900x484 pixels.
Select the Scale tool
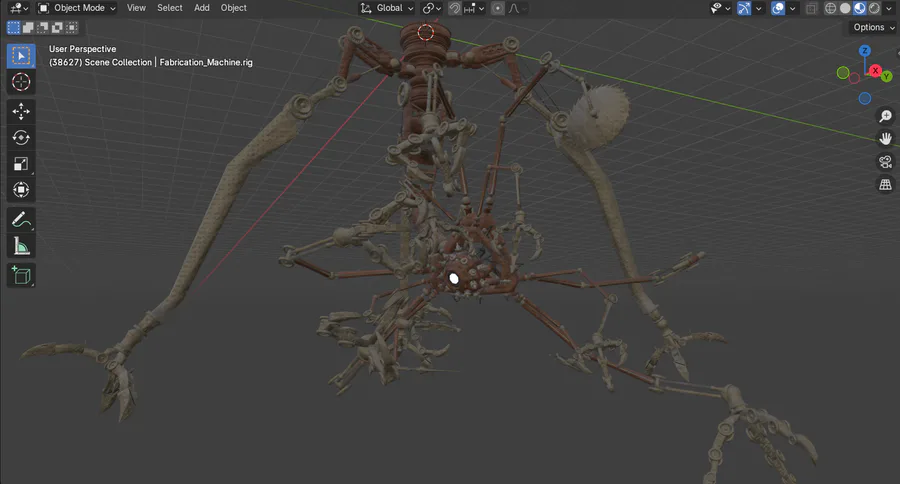pos(21,164)
